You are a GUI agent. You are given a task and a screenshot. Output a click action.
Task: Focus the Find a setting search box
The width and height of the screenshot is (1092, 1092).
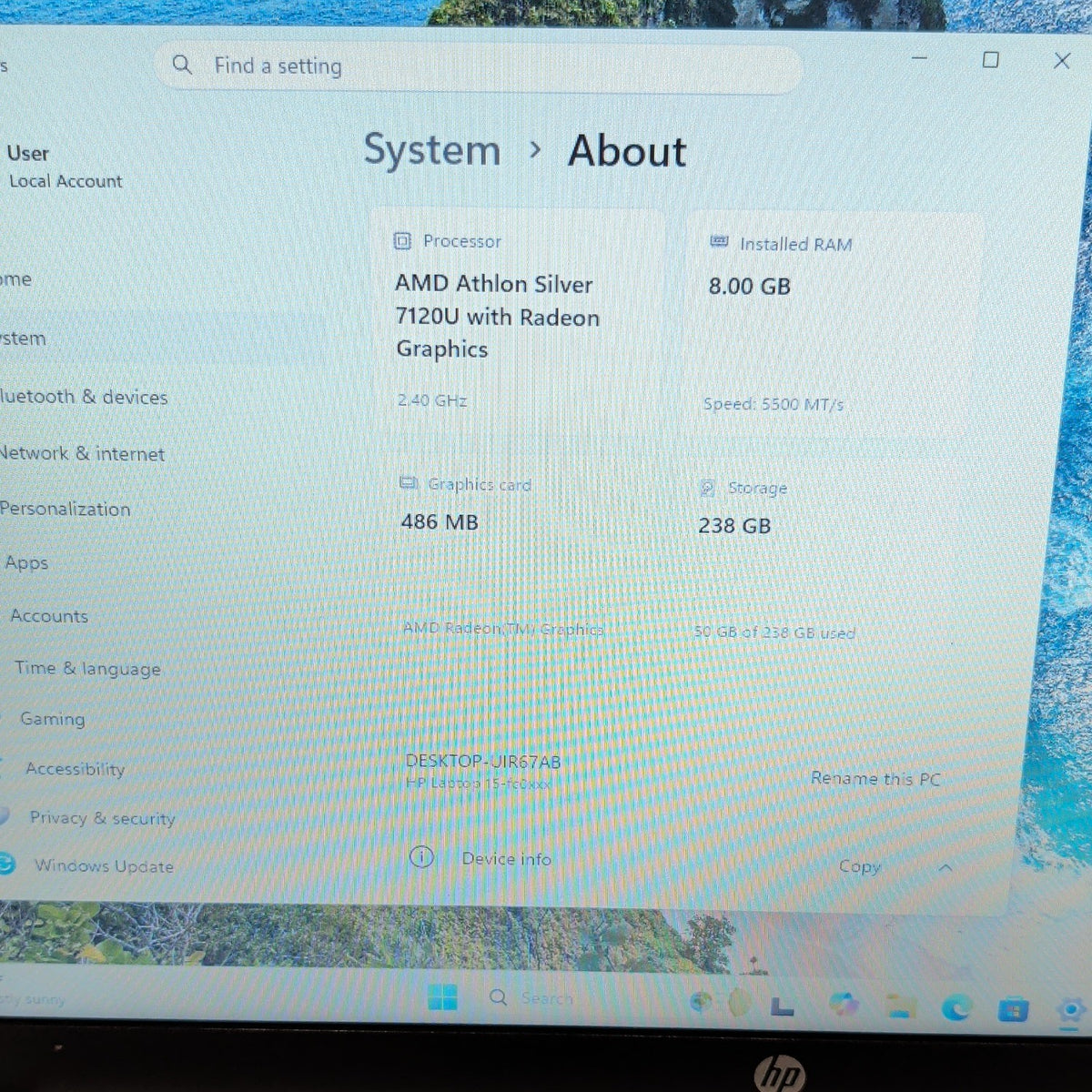click(x=479, y=67)
